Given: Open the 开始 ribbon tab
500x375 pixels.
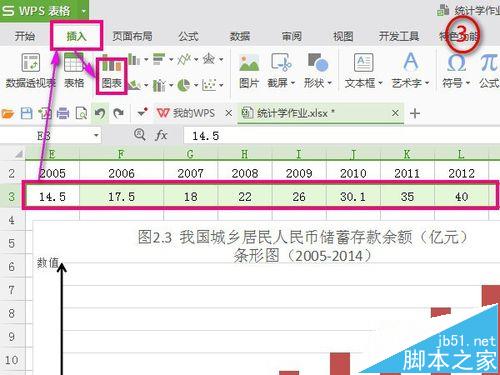Looking at the screenshot, I should click(25, 36).
